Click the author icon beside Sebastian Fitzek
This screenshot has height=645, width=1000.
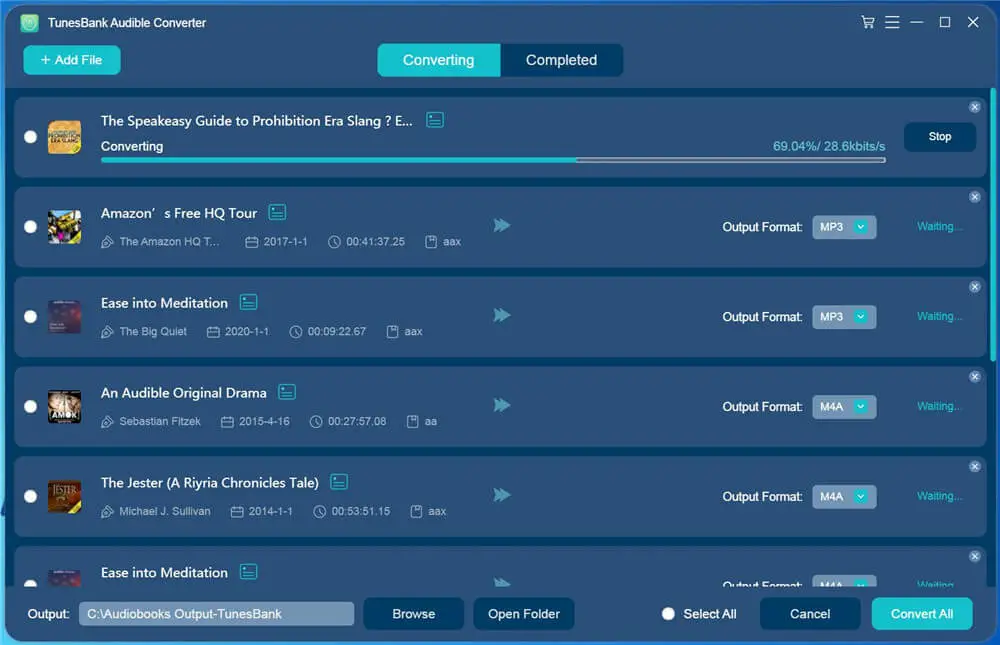click(107, 422)
